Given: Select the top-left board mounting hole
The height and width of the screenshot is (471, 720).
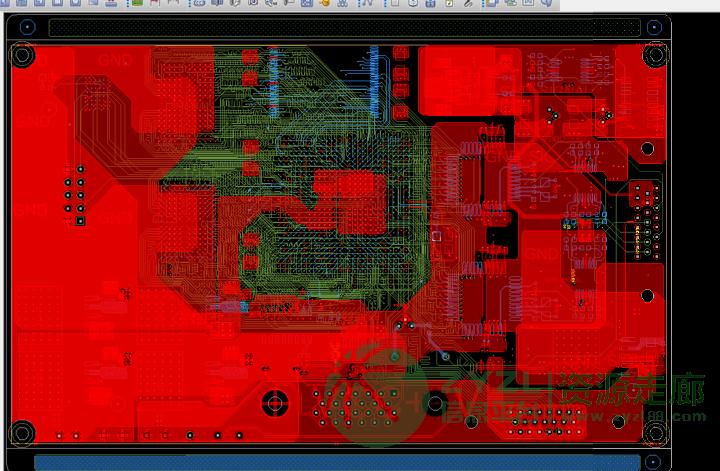Looking at the screenshot, I should click(x=22, y=55).
